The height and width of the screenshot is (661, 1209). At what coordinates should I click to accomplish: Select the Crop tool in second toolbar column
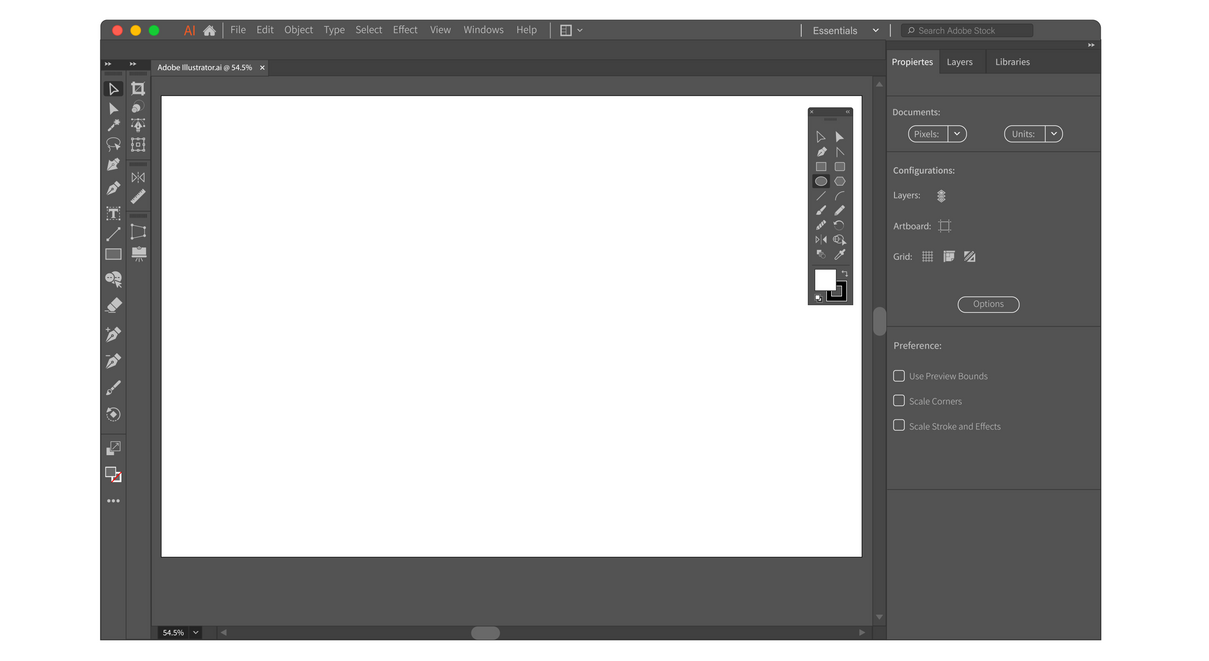pyautogui.click(x=138, y=89)
